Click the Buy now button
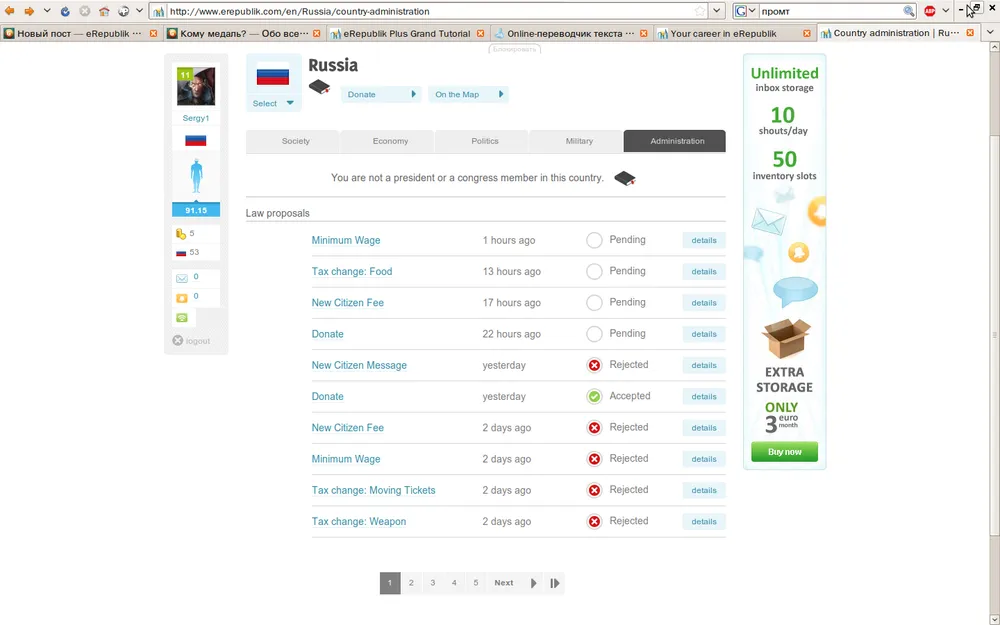This screenshot has height=625, width=1000. (784, 452)
